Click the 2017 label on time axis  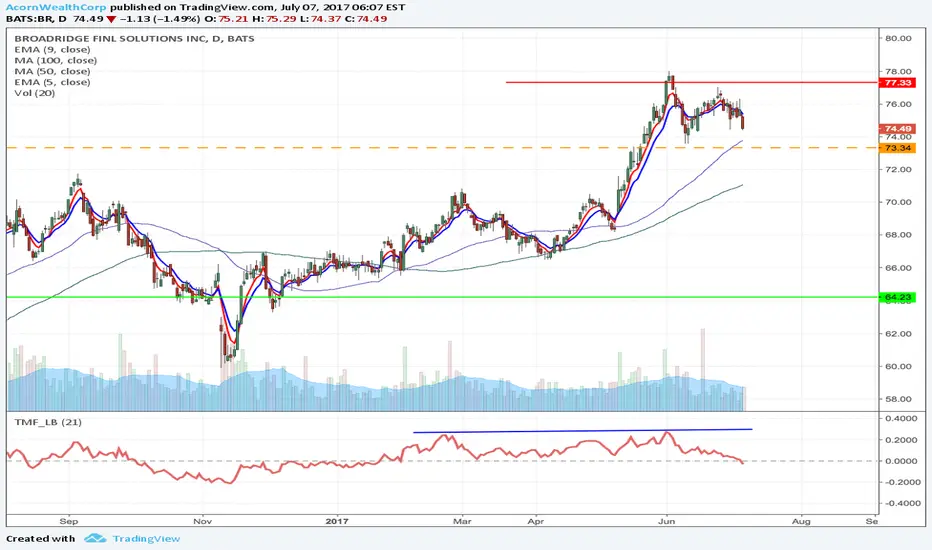tap(337, 521)
